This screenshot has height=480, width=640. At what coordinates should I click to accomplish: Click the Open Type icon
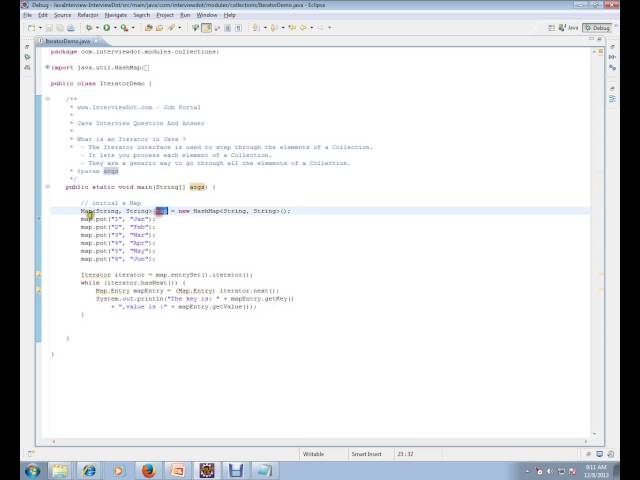[160, 28]
